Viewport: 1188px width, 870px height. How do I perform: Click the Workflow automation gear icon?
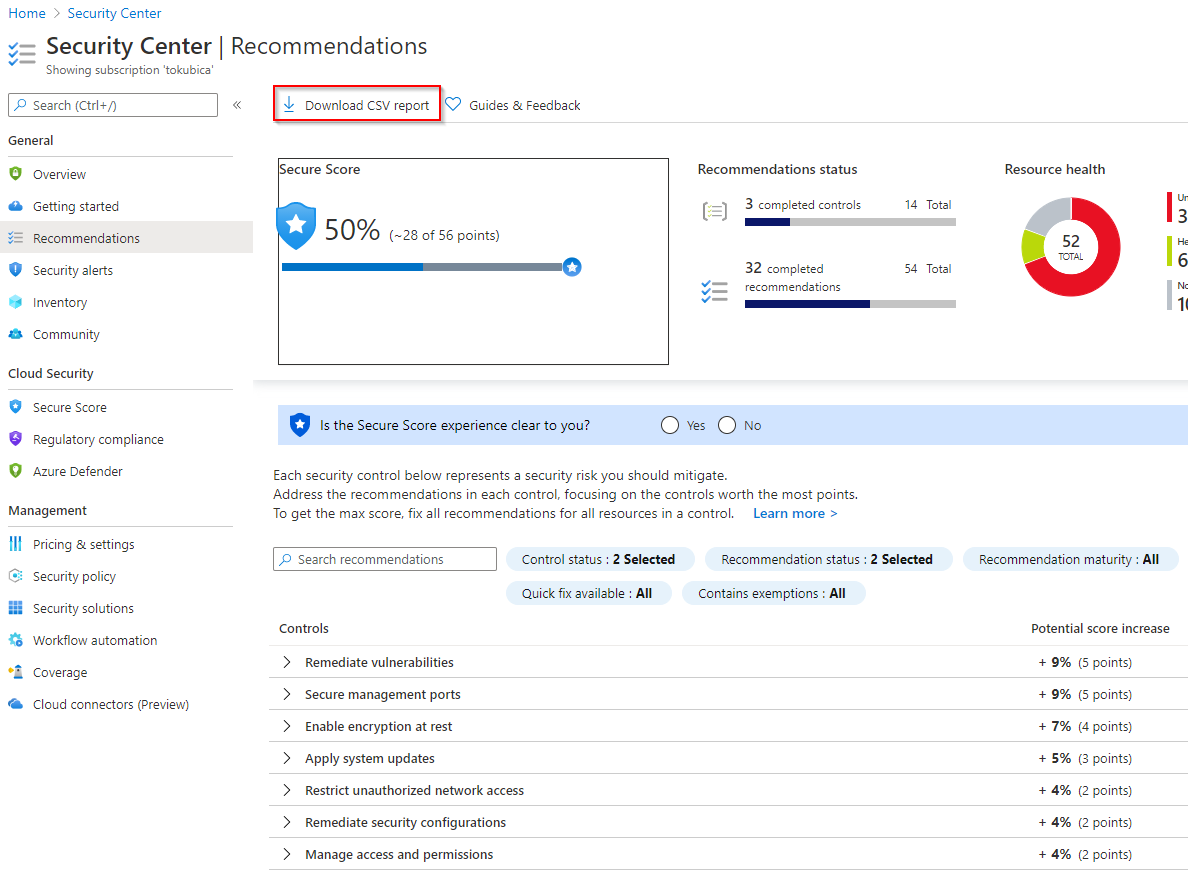[15, 640]
